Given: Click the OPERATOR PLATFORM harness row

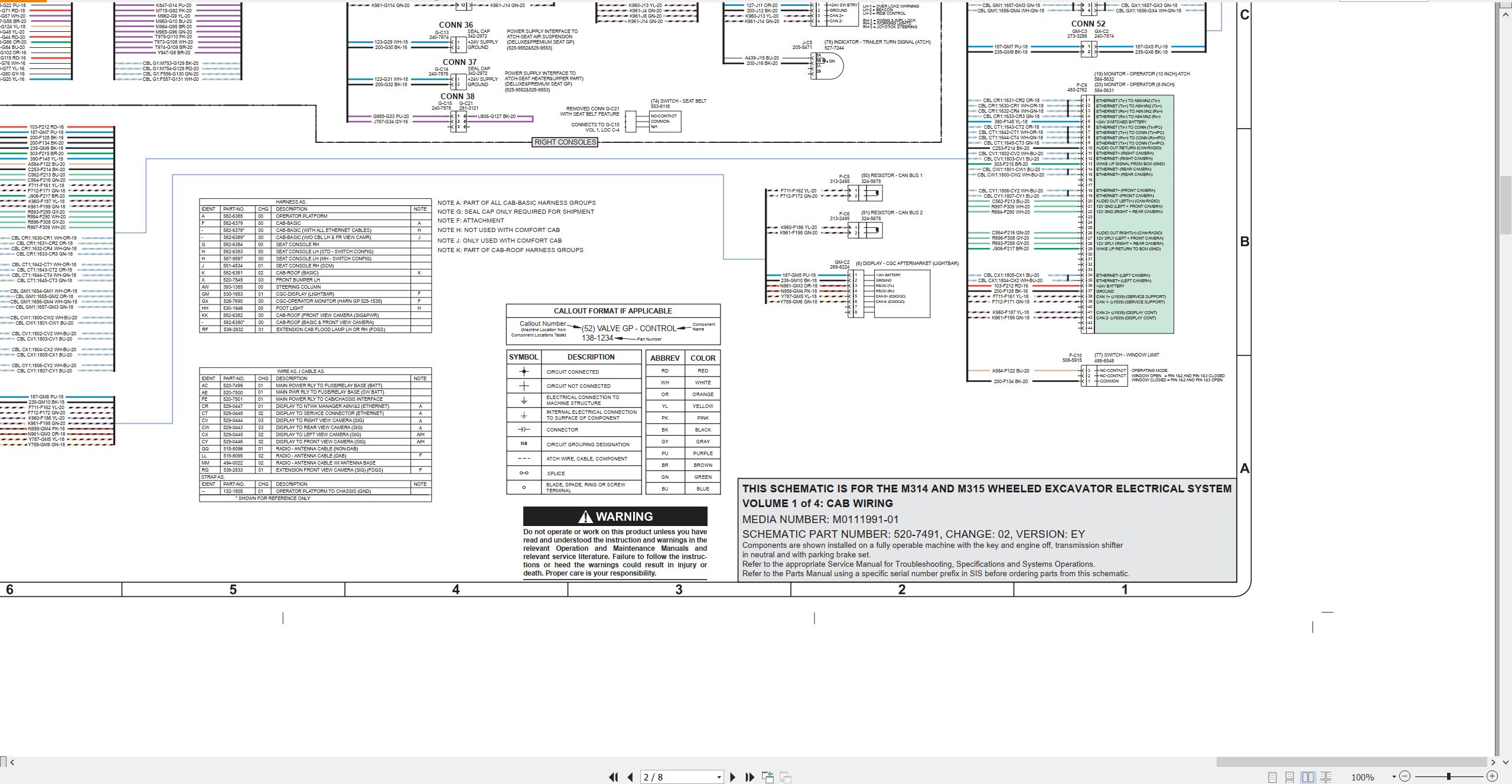Looking at the screenshot, I should tap(315, 216).
